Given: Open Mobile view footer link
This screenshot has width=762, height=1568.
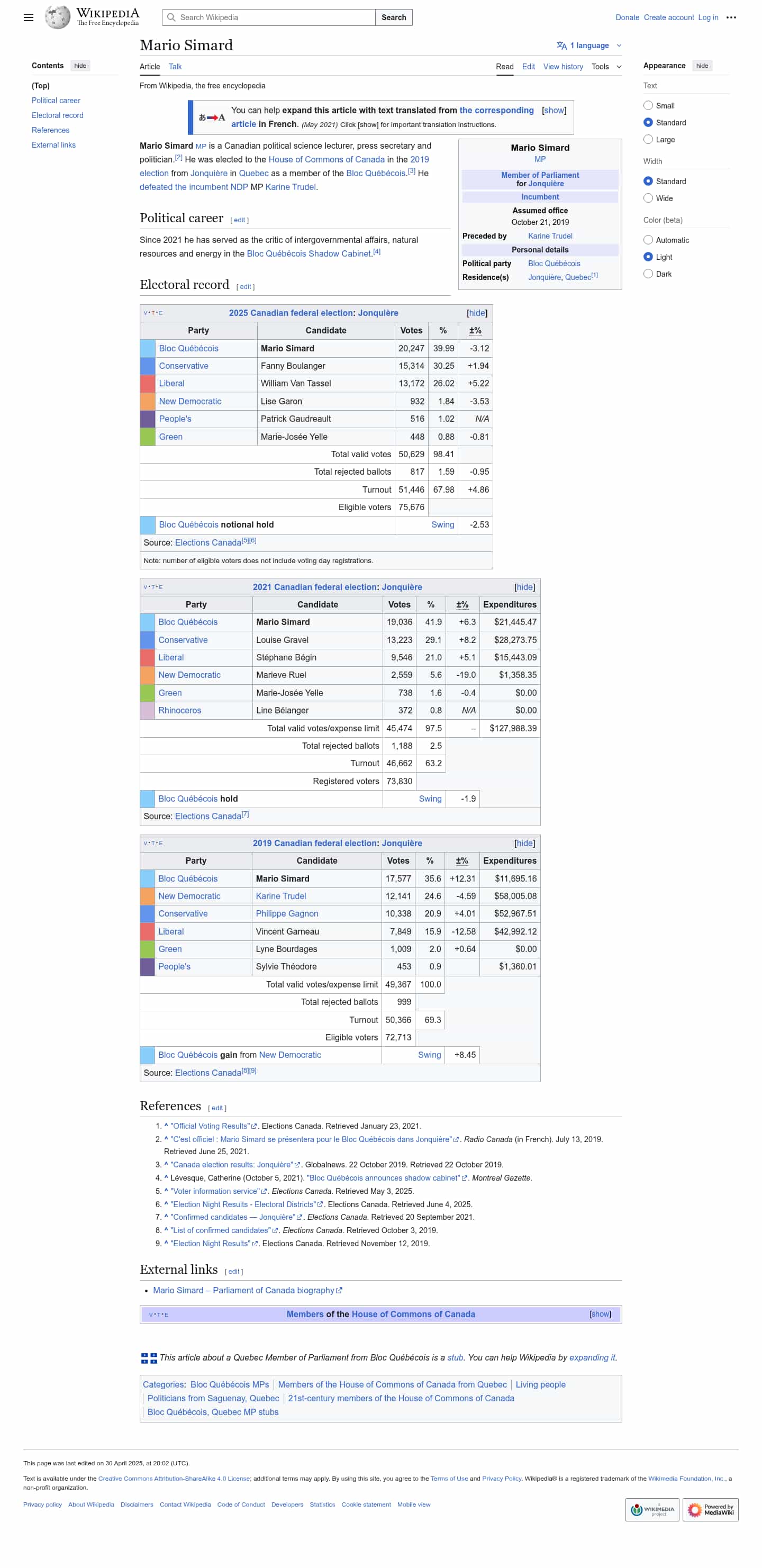Looking at the screenshot, I should (x=414, y=1504).
